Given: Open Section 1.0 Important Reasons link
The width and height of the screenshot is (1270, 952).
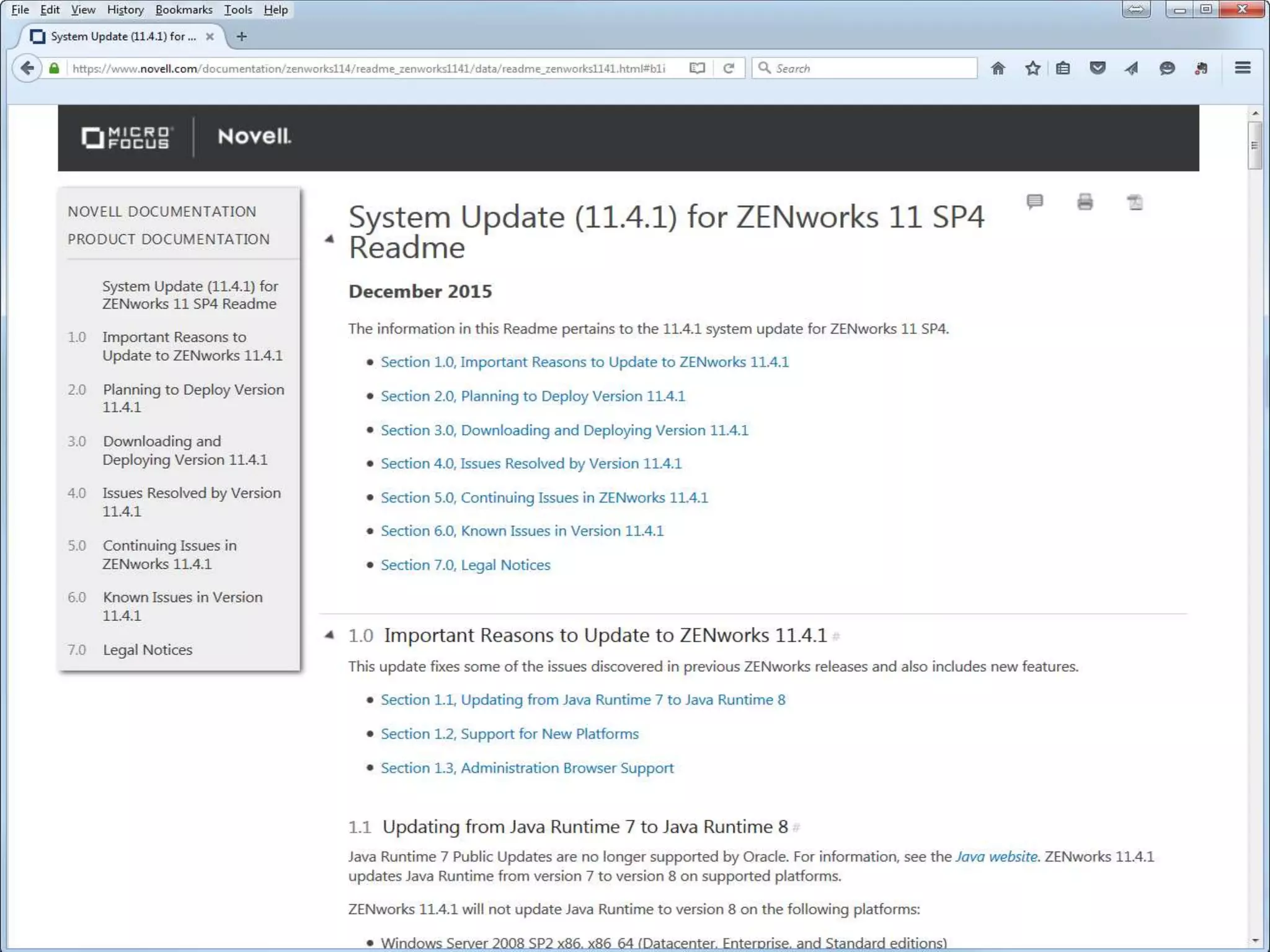Looking at the screenshot, I should pos(585,362).
